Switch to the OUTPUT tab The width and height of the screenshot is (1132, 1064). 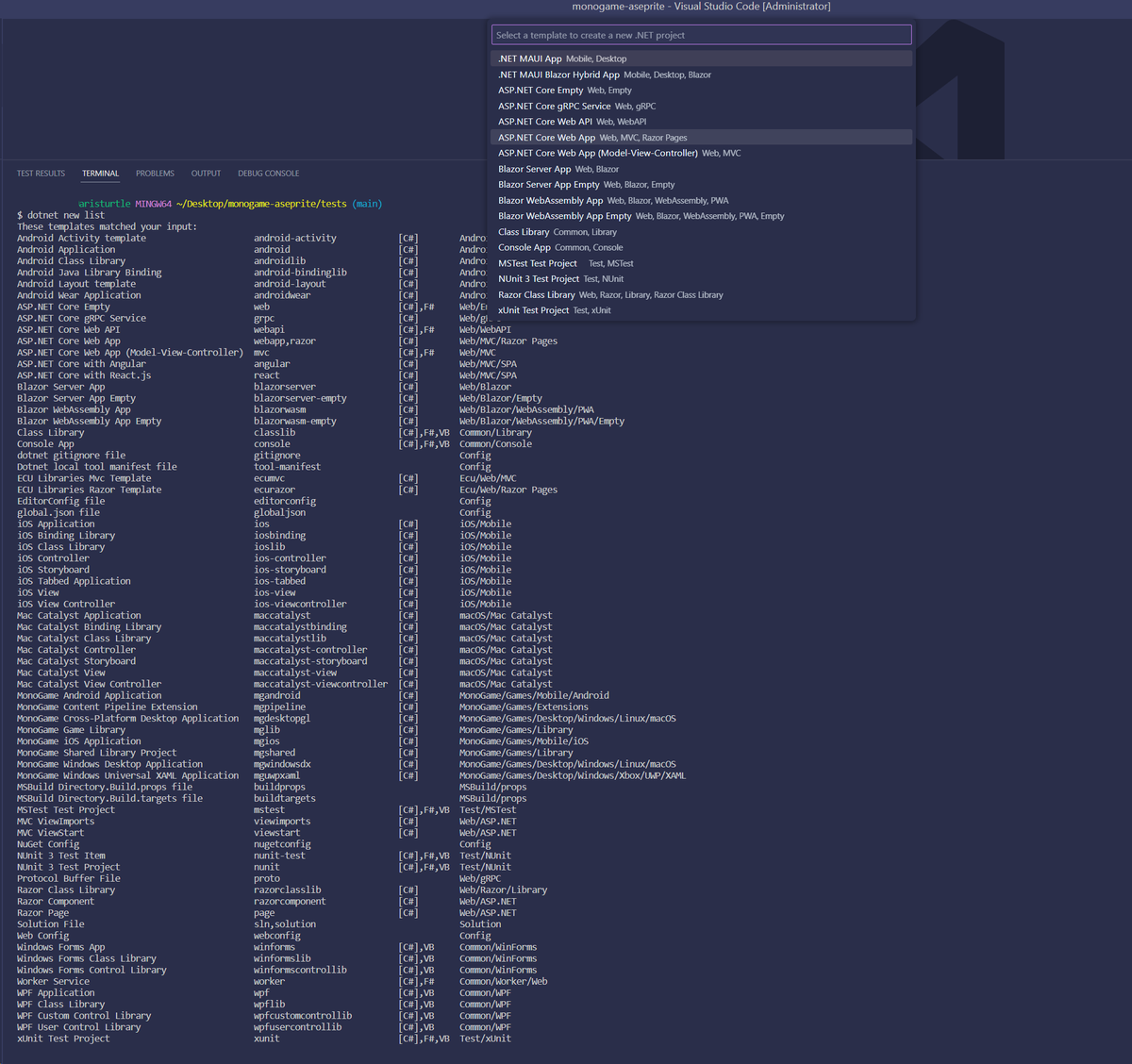click(206, 174)
